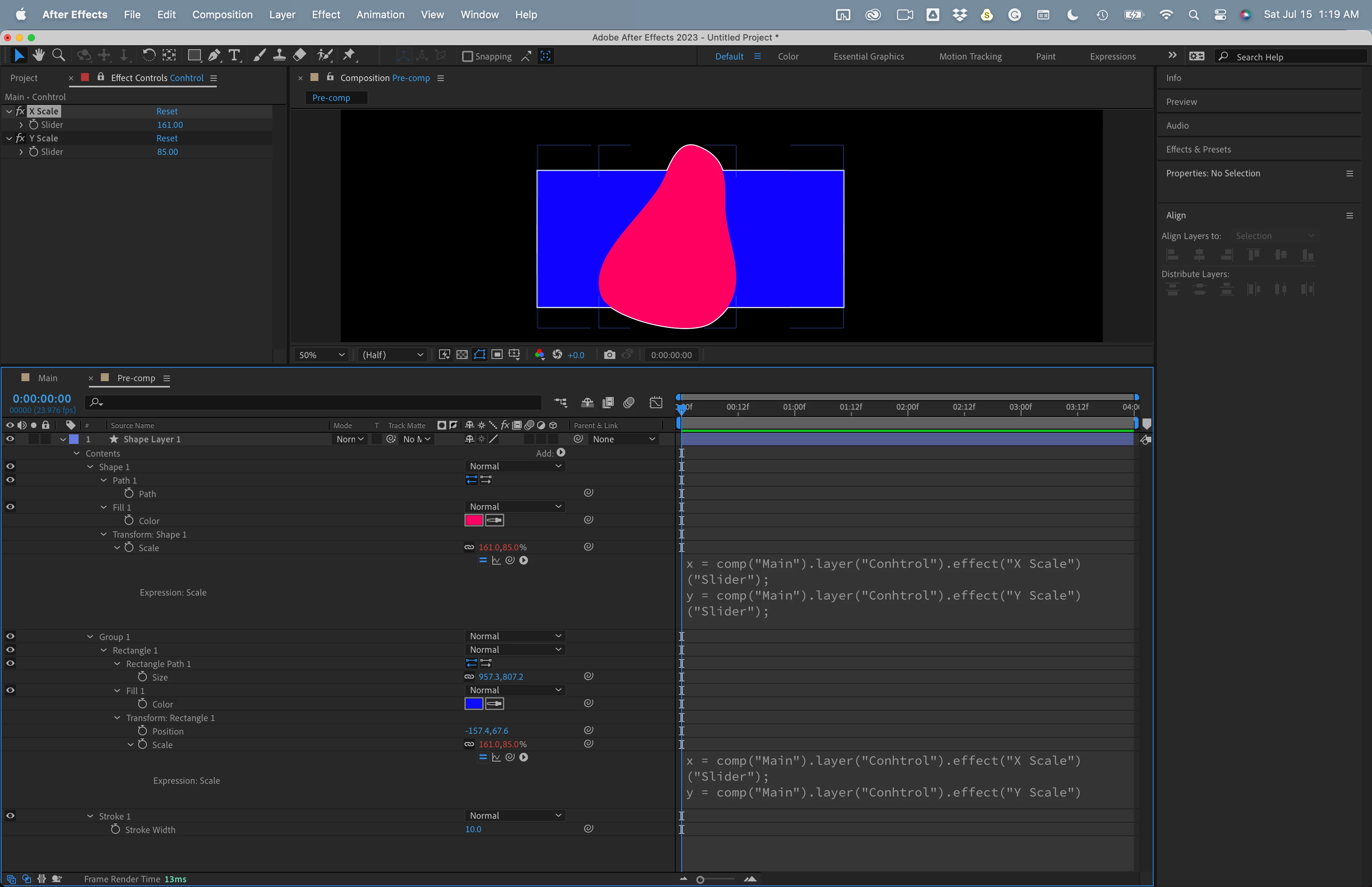Hide Shape Layer 1 eye toggle
Image resolution: width=1372 pixels, height=887 pixels.
click(10, 439)
